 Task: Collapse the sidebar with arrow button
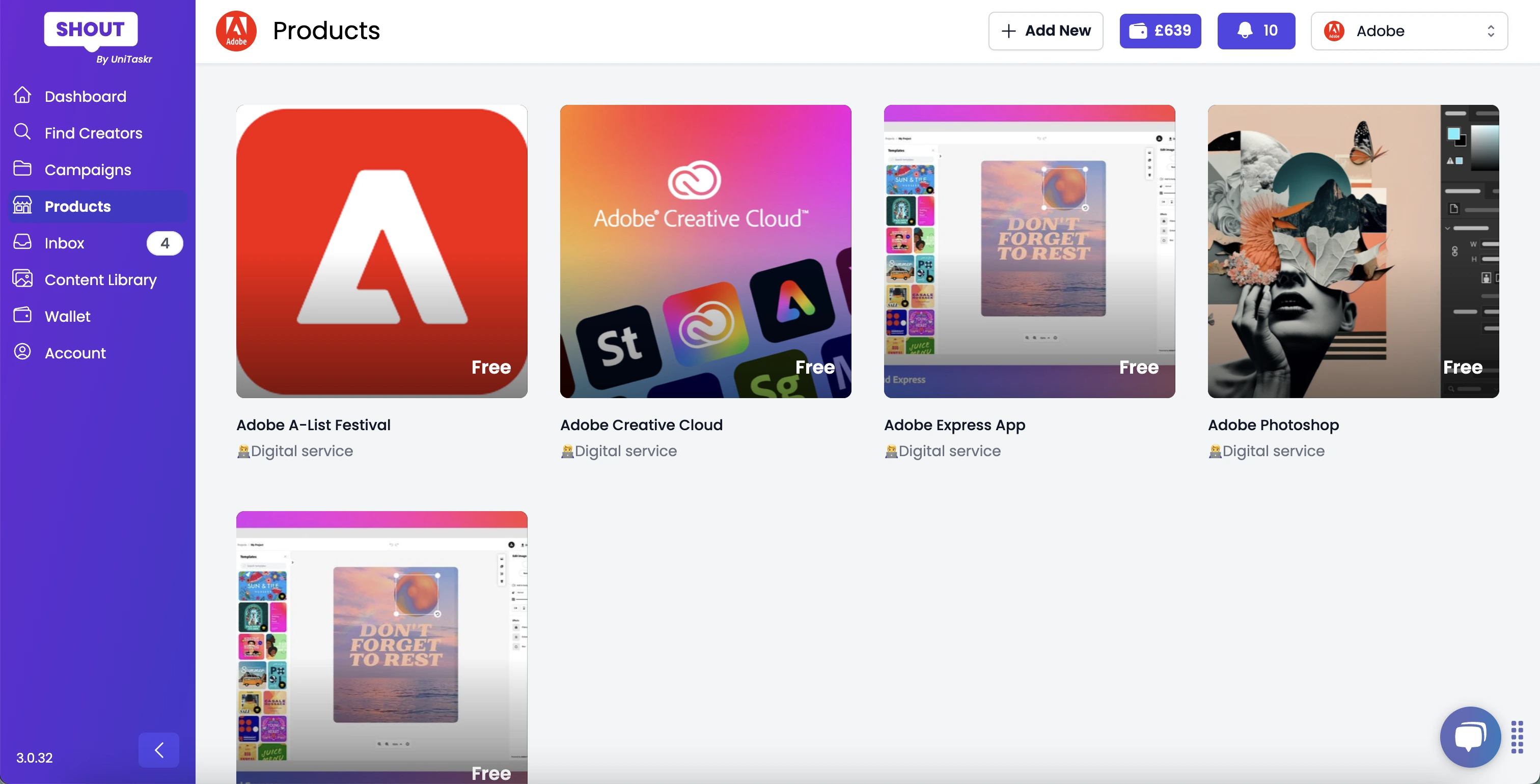[158, 750]
